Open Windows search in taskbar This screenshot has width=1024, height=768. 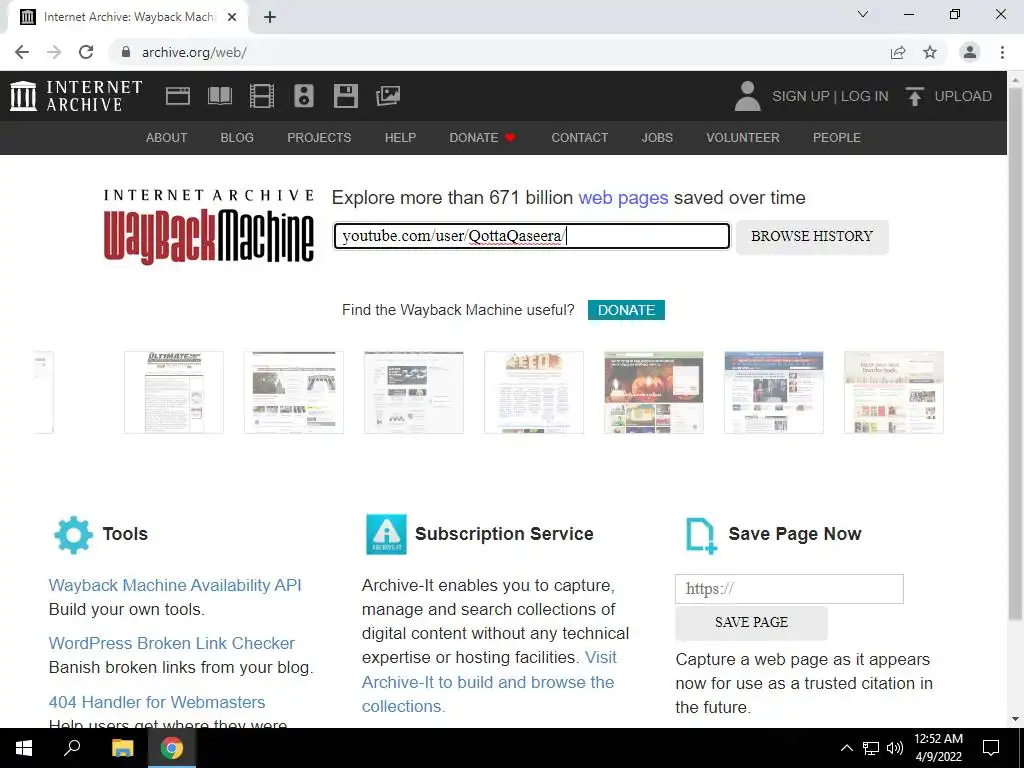tap(72, 748)
